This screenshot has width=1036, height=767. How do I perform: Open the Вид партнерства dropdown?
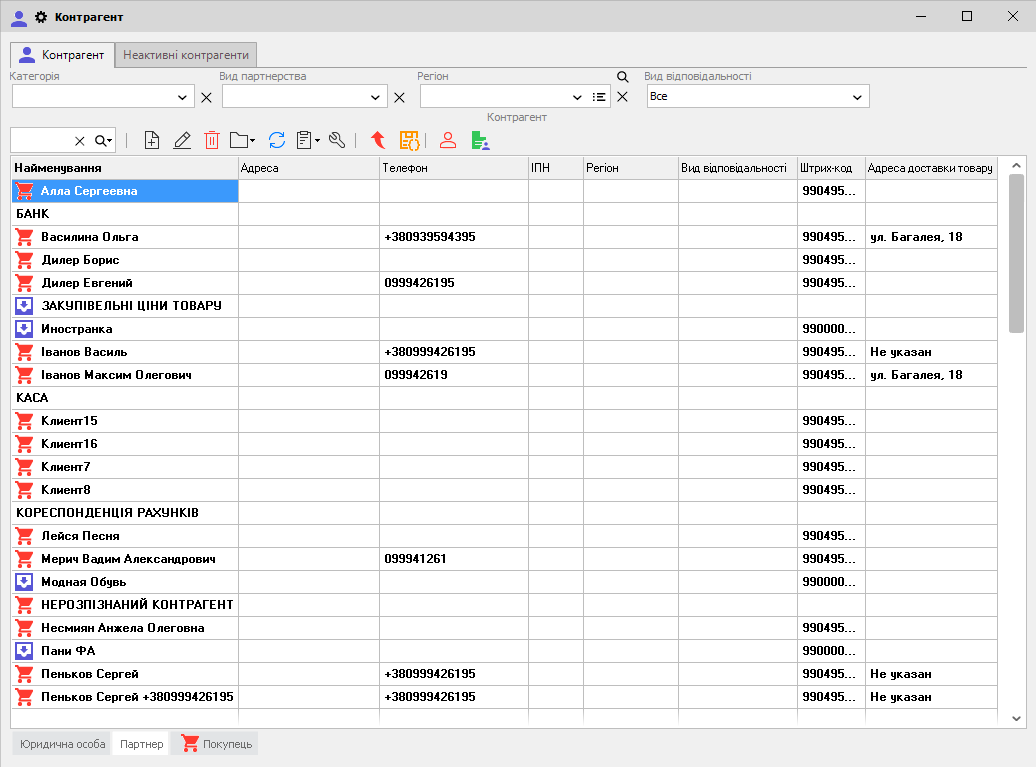376,97
